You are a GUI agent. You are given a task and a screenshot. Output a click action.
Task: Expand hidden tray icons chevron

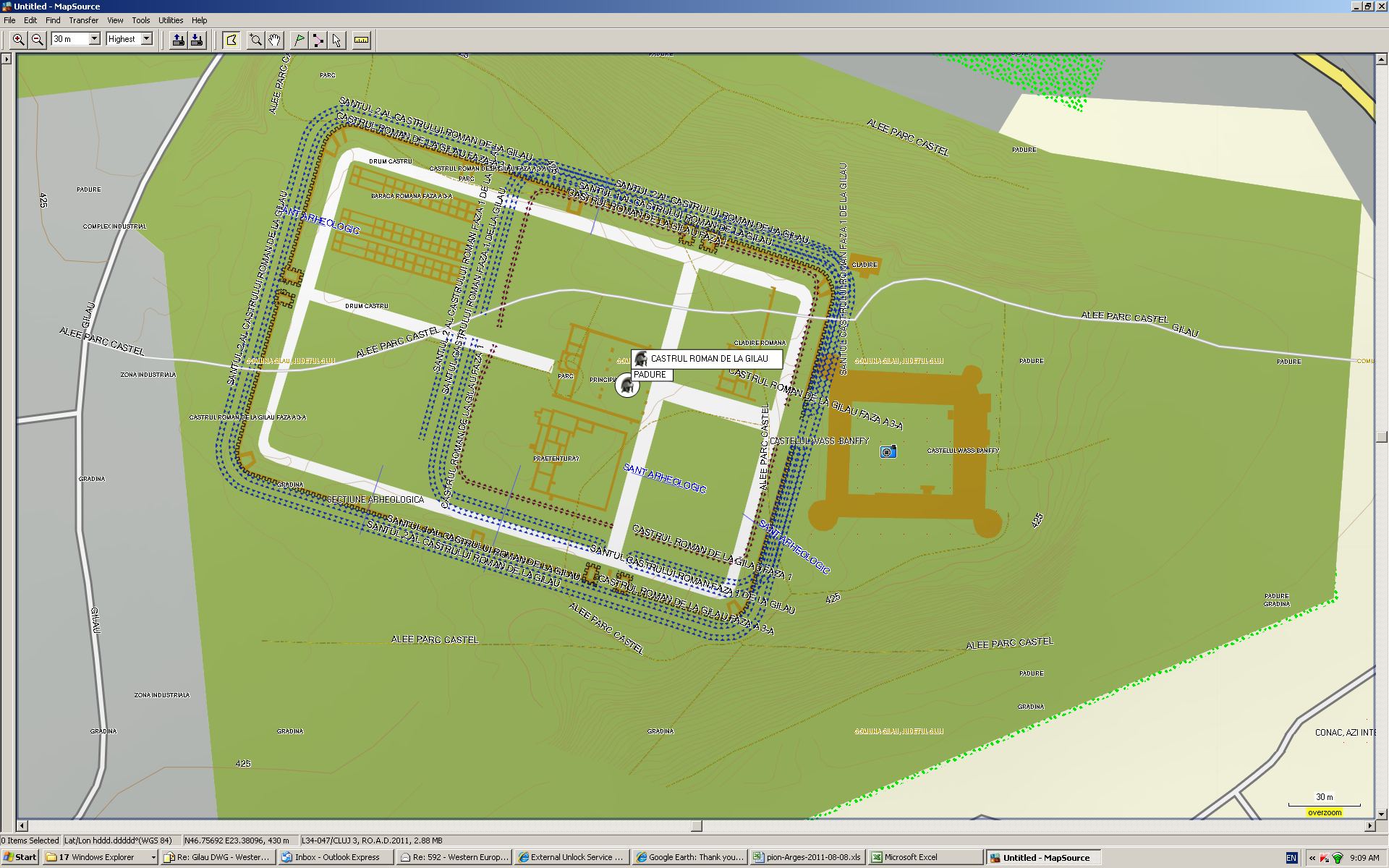[1312, 858]
